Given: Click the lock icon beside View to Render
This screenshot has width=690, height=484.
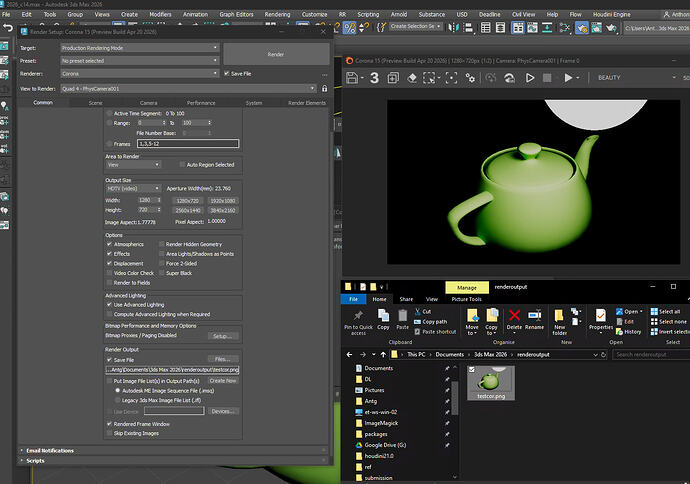Looking at the screenshot, I should pyautogui.click(x=324, y=88).
